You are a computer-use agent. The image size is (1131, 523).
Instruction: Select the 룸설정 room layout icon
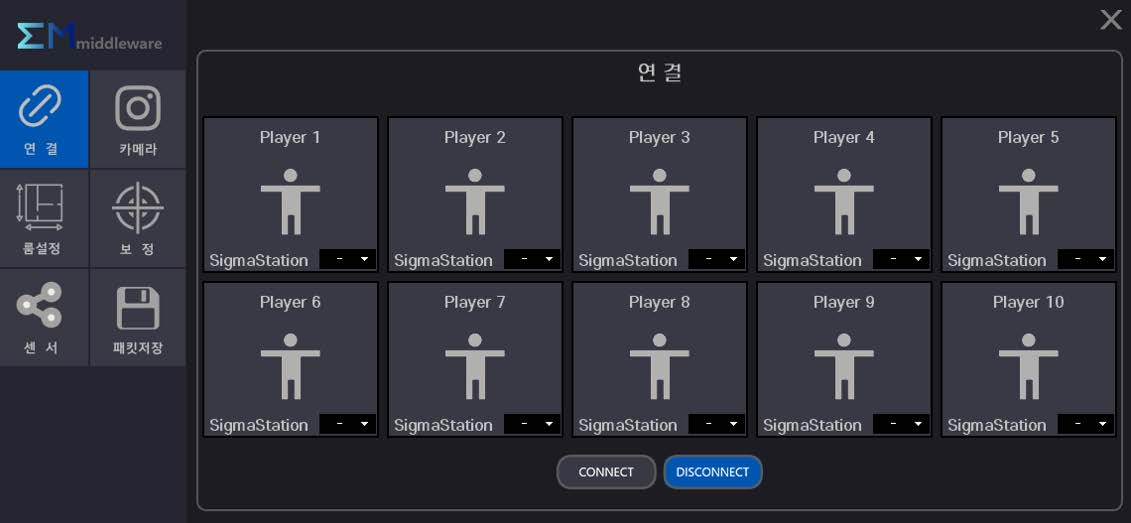click(40, 207)
